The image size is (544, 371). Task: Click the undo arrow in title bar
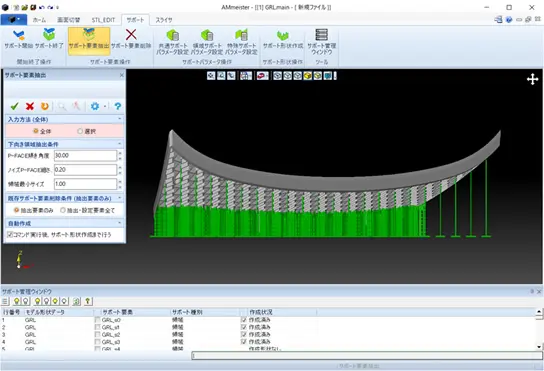[x=42, y=7]
